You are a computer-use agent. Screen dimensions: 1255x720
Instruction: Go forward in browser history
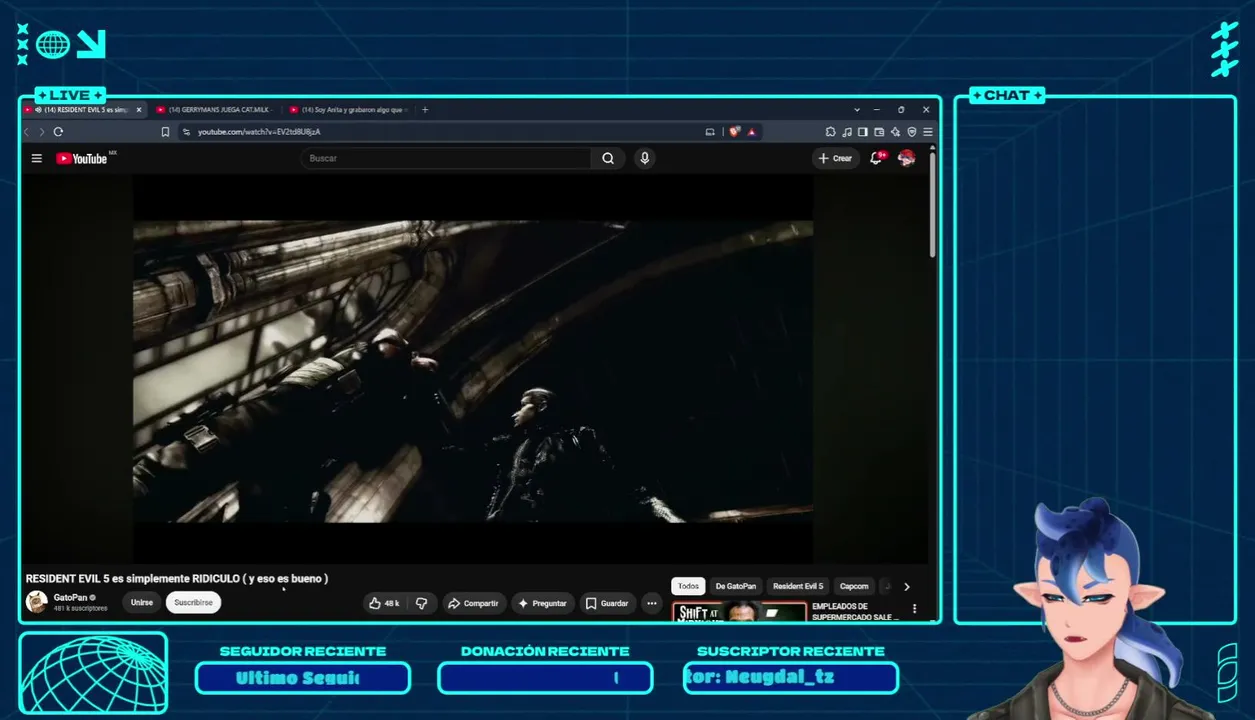41,131
